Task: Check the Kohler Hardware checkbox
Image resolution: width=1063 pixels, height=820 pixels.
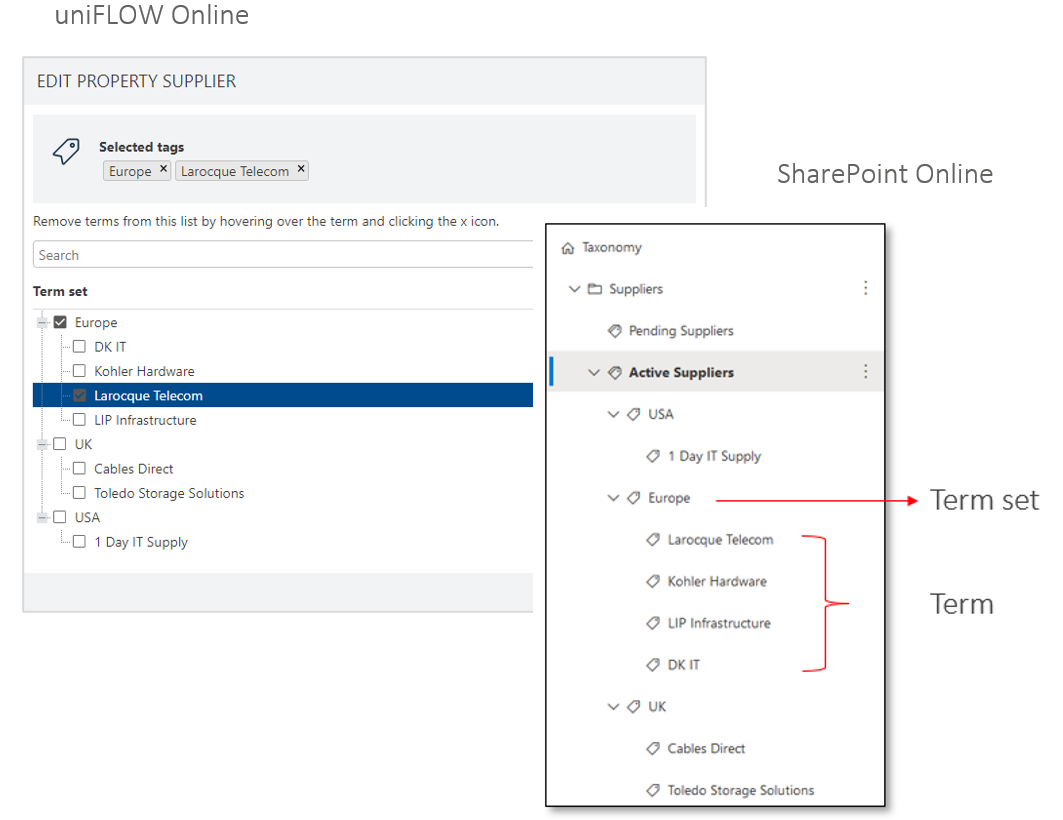Action: click(x=79, y=371)
